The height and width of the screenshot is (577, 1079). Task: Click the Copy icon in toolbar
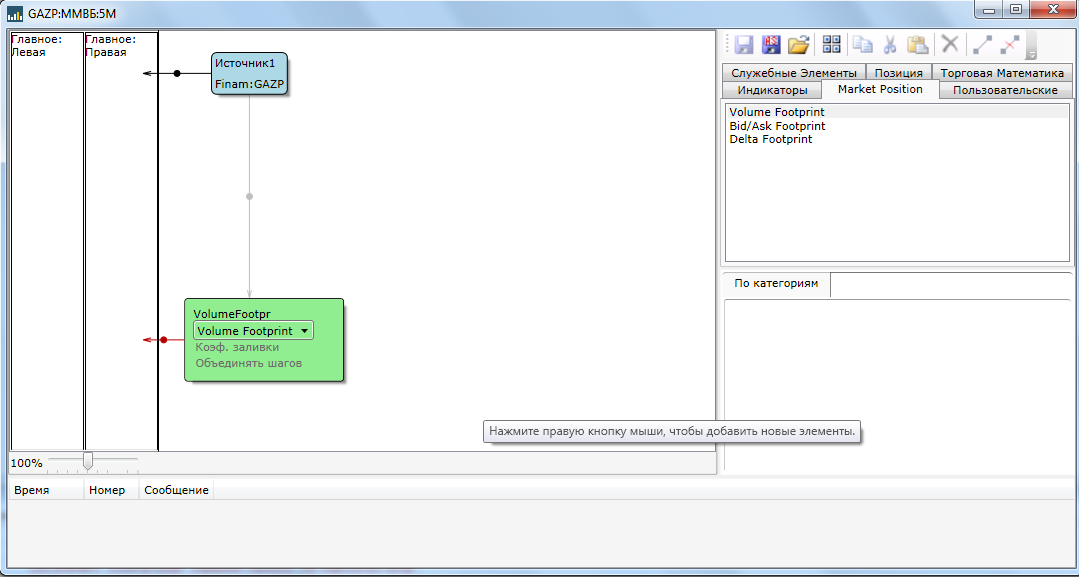[x=863, y=45]
